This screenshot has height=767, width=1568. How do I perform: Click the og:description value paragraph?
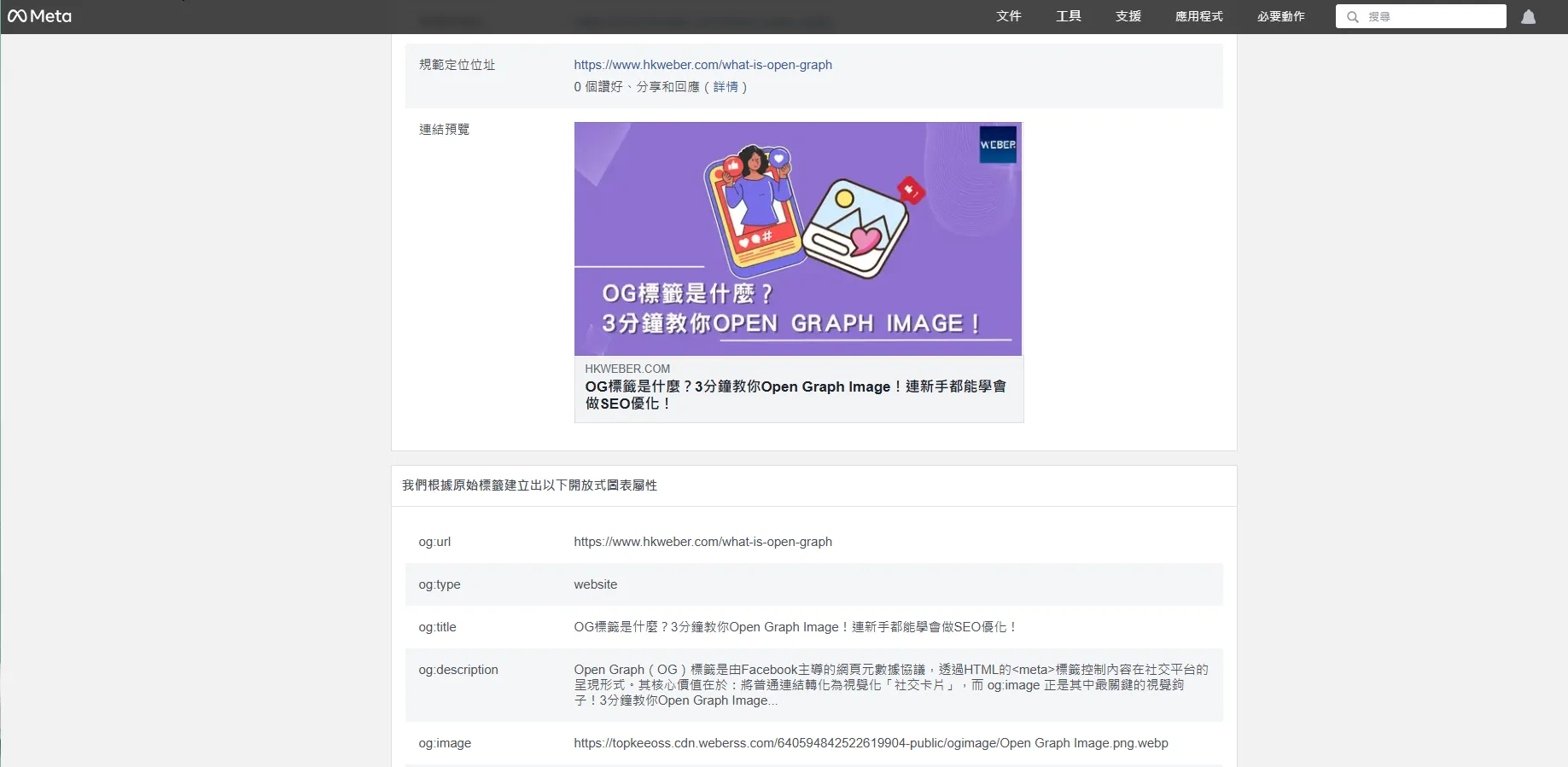coord(891,685)
